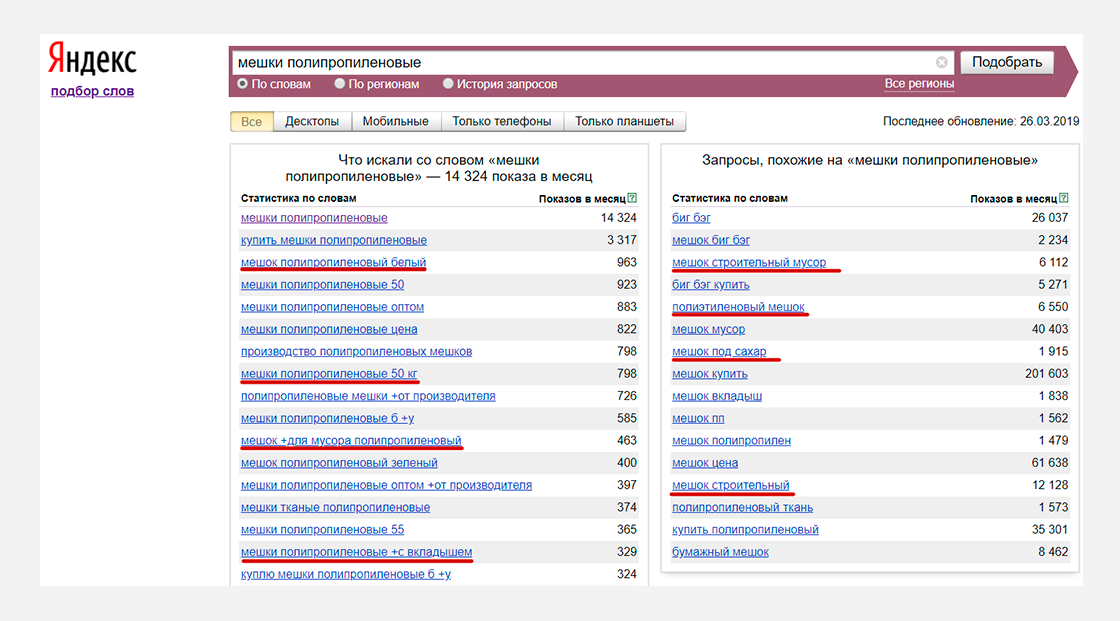
Task: Select the Все tab
Action: tap(251, 121)
